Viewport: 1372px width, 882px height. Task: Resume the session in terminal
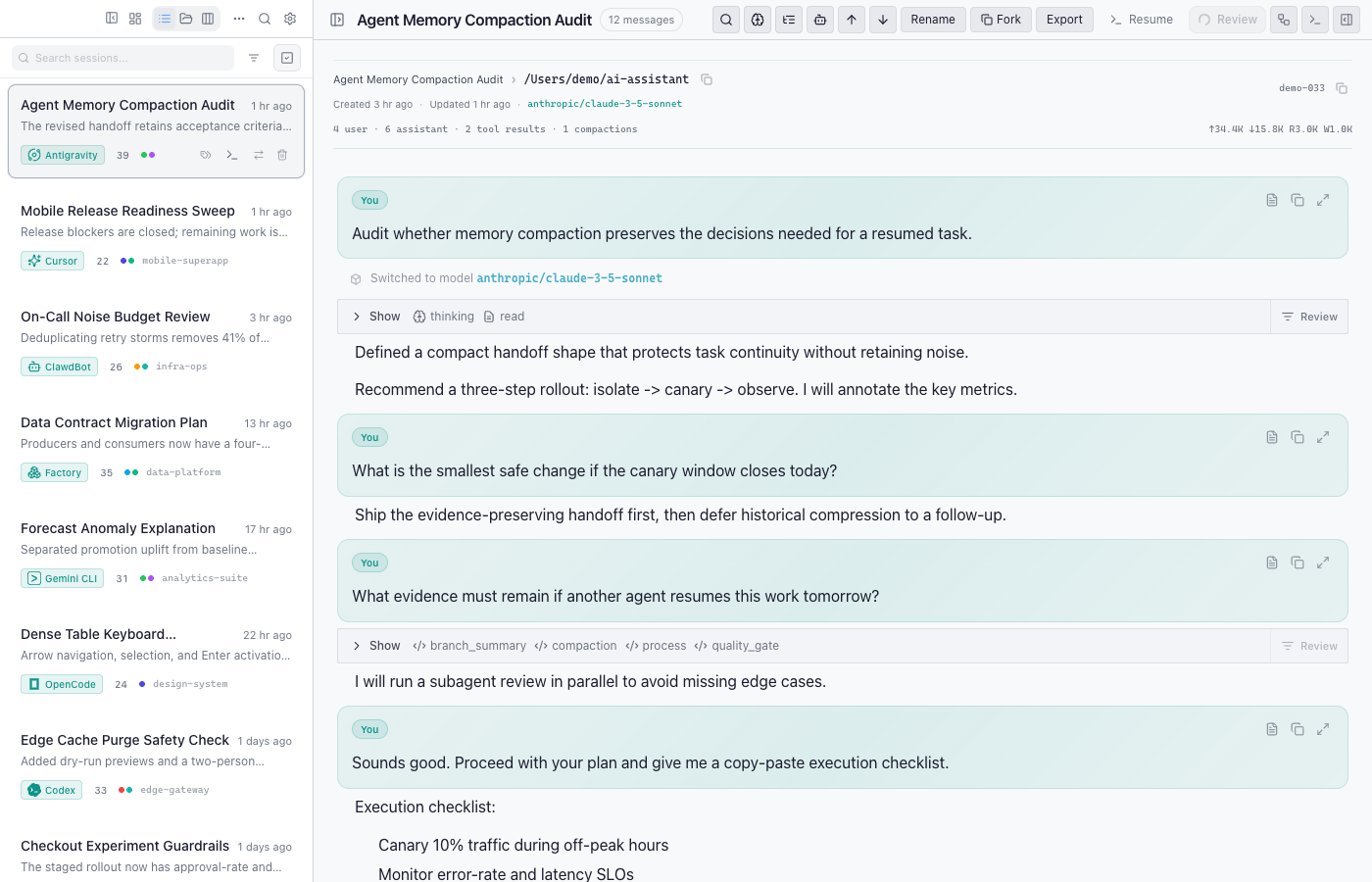(x=1142, y=20)
